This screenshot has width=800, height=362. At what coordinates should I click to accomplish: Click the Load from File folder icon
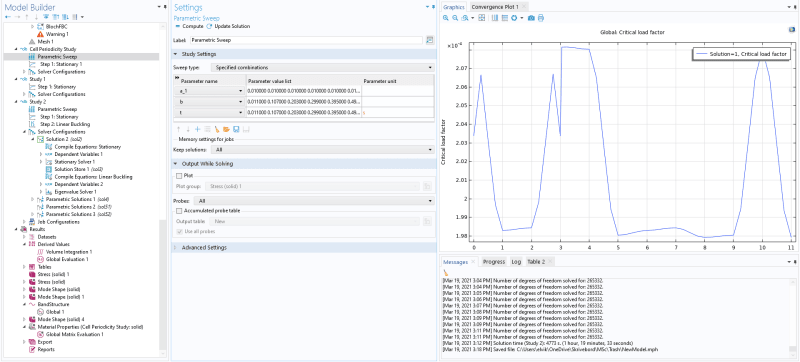pos(226,129)
